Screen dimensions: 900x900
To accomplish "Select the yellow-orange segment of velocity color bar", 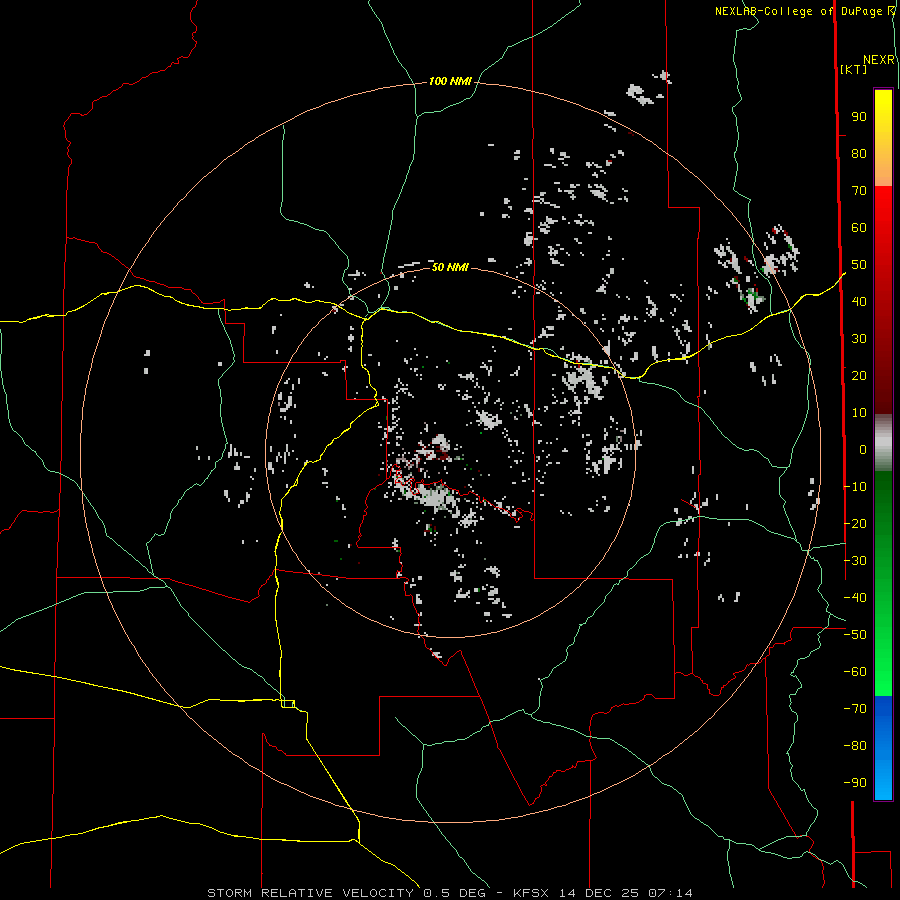I will click(x=883, y=138).
